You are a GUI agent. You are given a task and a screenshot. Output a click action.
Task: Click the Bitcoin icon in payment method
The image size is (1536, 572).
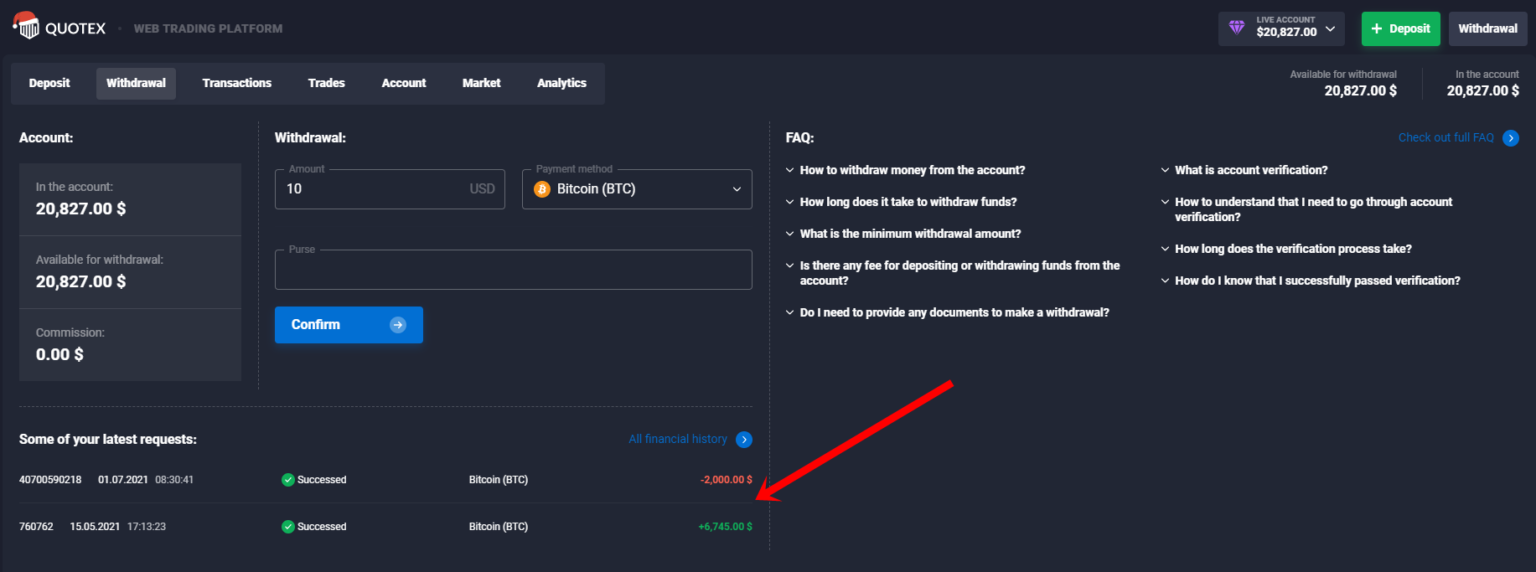[x=542, y=189]
